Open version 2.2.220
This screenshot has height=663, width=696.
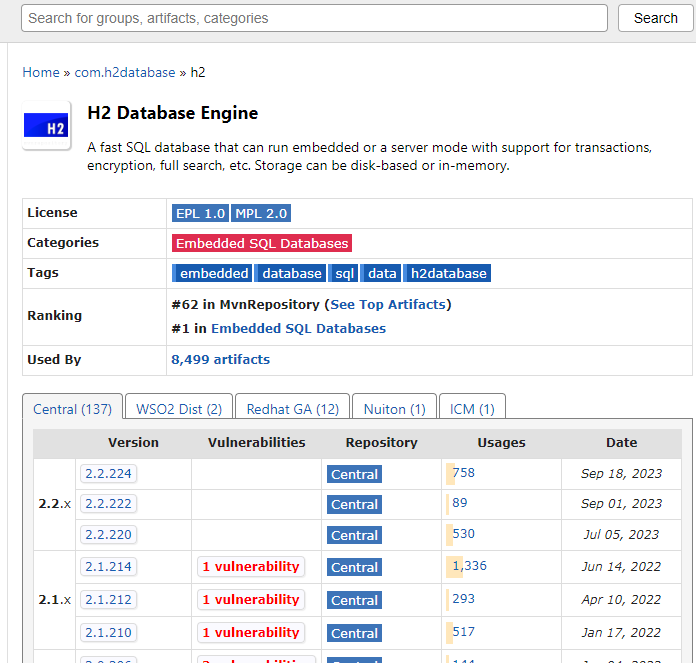click(x=108, y=535)
